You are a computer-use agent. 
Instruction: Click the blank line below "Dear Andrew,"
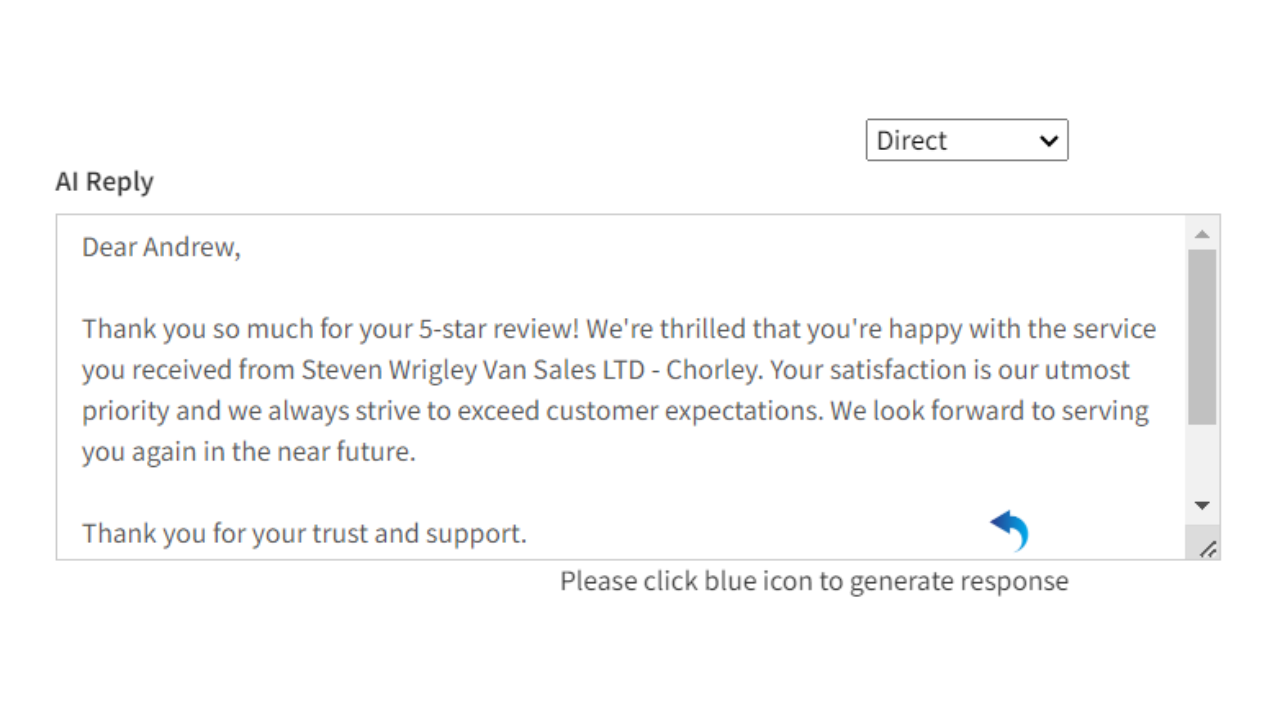[400, 288]
